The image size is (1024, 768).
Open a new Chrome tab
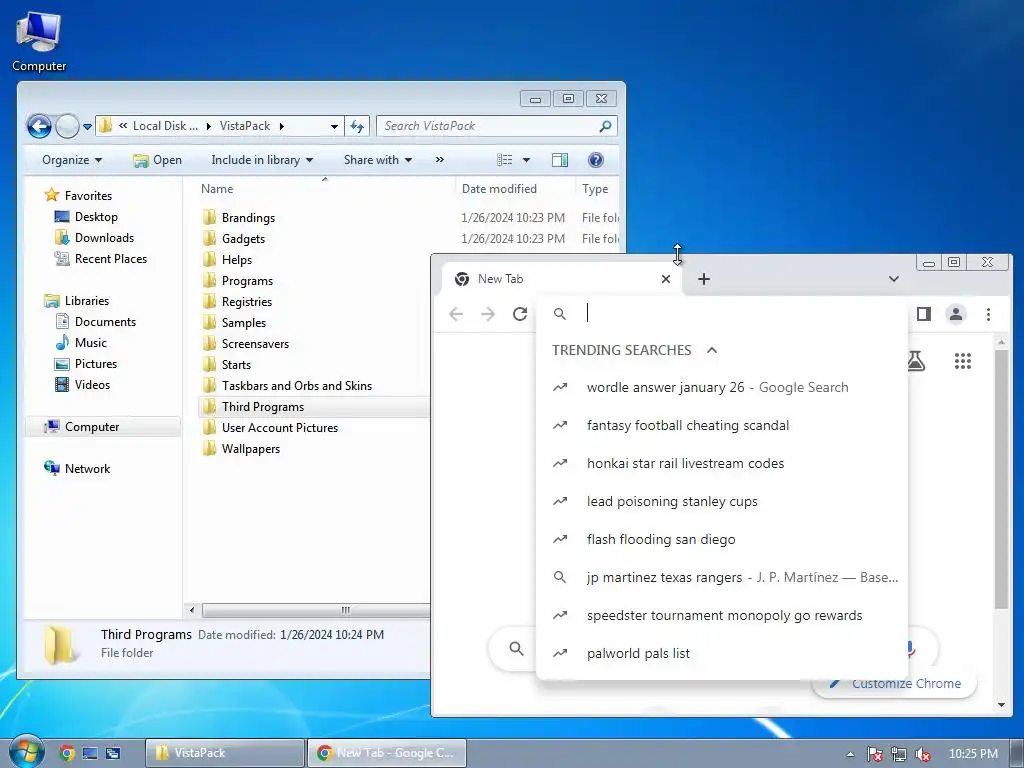703,279
